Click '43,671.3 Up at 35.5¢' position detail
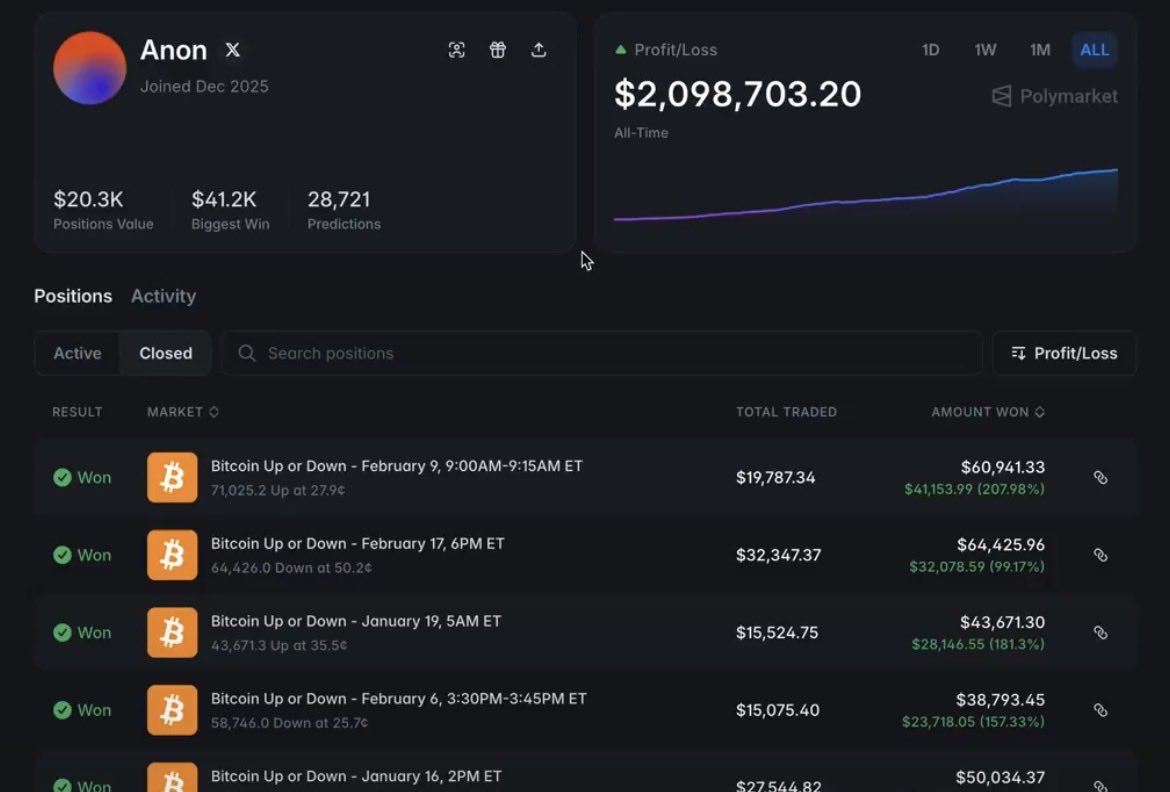This screenshot has height=792, width=1170. point(279,646)
